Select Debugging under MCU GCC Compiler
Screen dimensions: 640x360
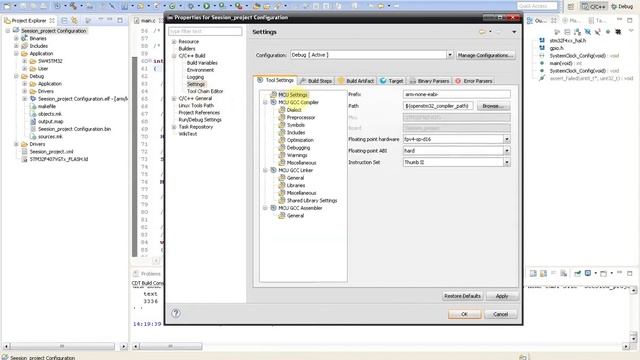298,148
